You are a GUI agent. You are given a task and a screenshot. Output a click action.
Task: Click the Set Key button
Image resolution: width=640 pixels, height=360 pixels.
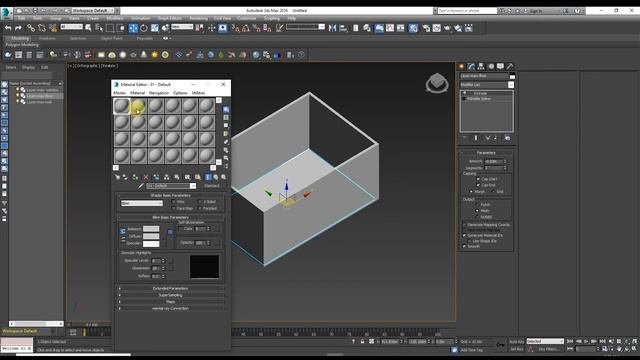click(x=516, y=349)
